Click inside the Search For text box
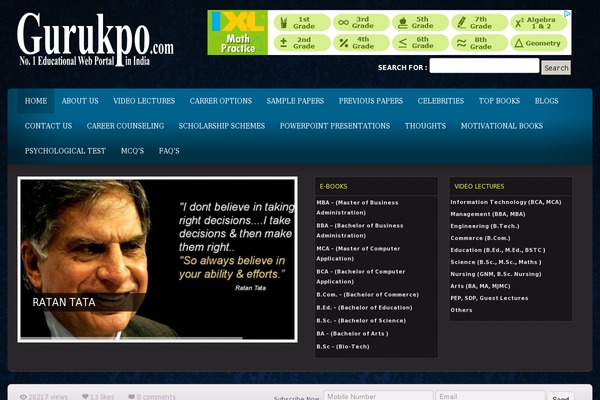 (484, 66)
